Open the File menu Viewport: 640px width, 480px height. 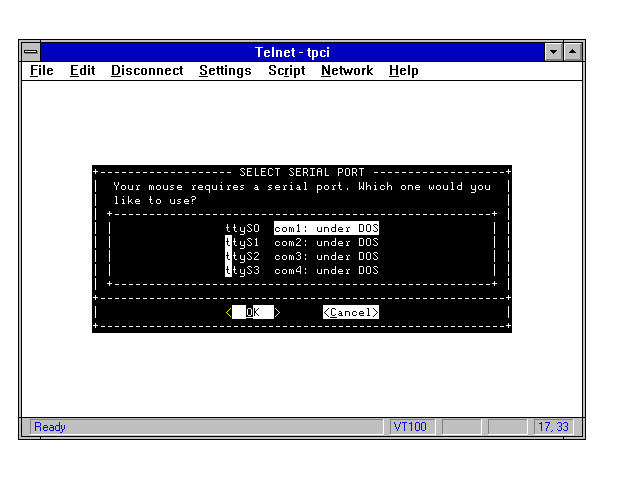click(42, 71)
